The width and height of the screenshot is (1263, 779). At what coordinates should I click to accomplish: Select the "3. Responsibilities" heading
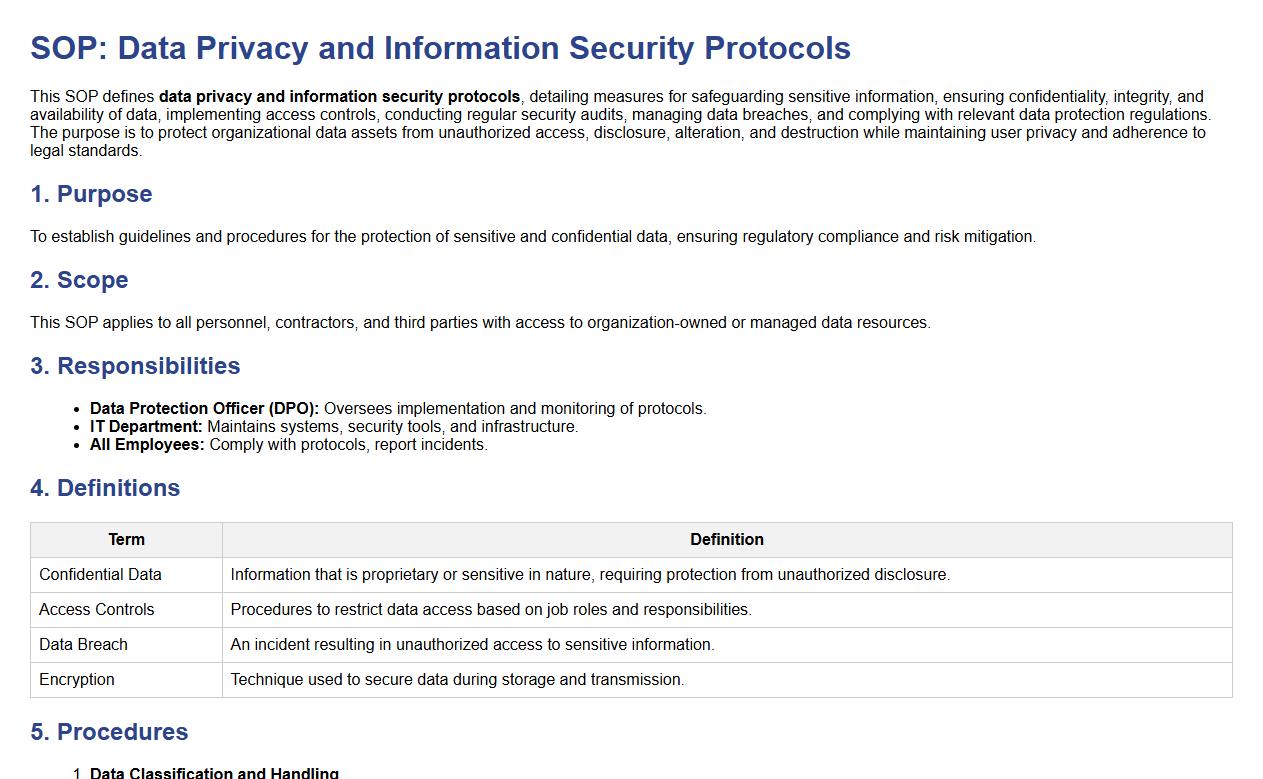click(x=135, y=366)
